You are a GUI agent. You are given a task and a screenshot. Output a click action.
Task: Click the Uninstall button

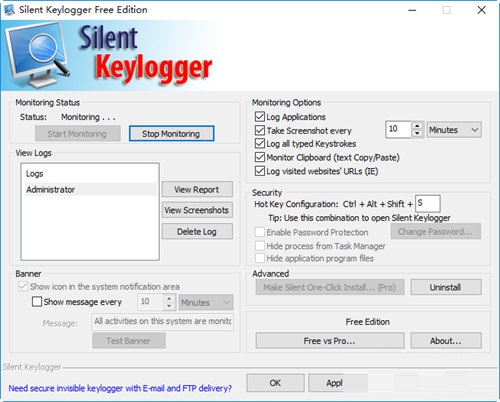[446, 287]
